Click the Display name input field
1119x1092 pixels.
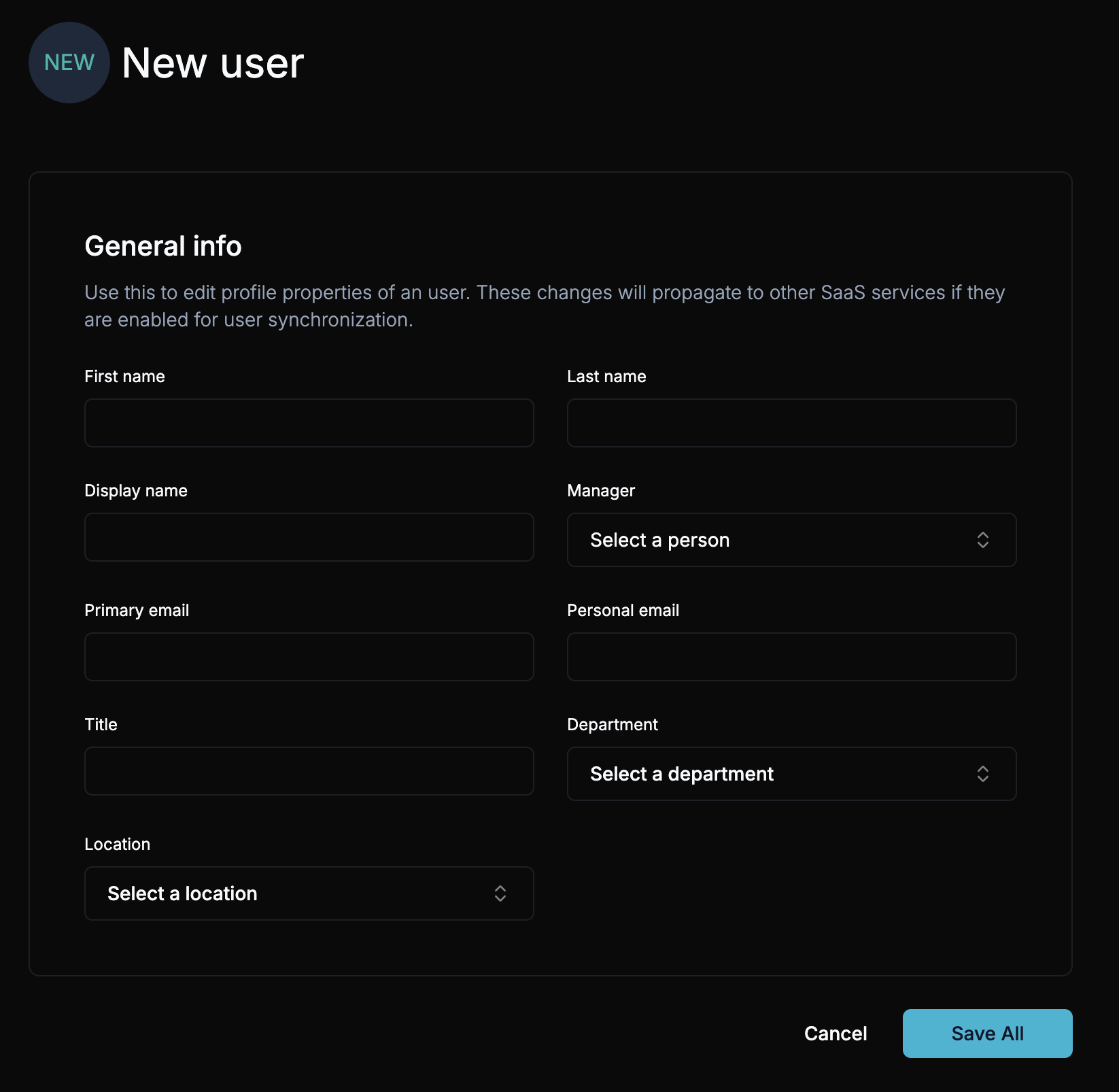click(x=309, y=537)
